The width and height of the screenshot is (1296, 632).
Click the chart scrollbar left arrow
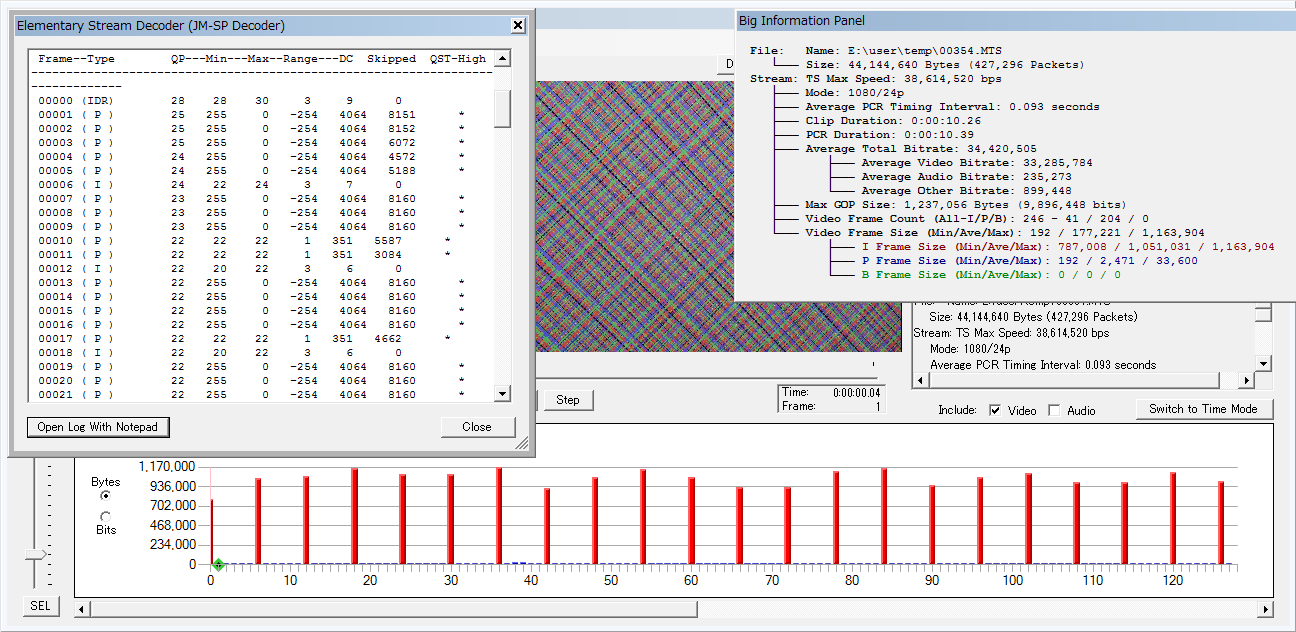pos(83,609)
